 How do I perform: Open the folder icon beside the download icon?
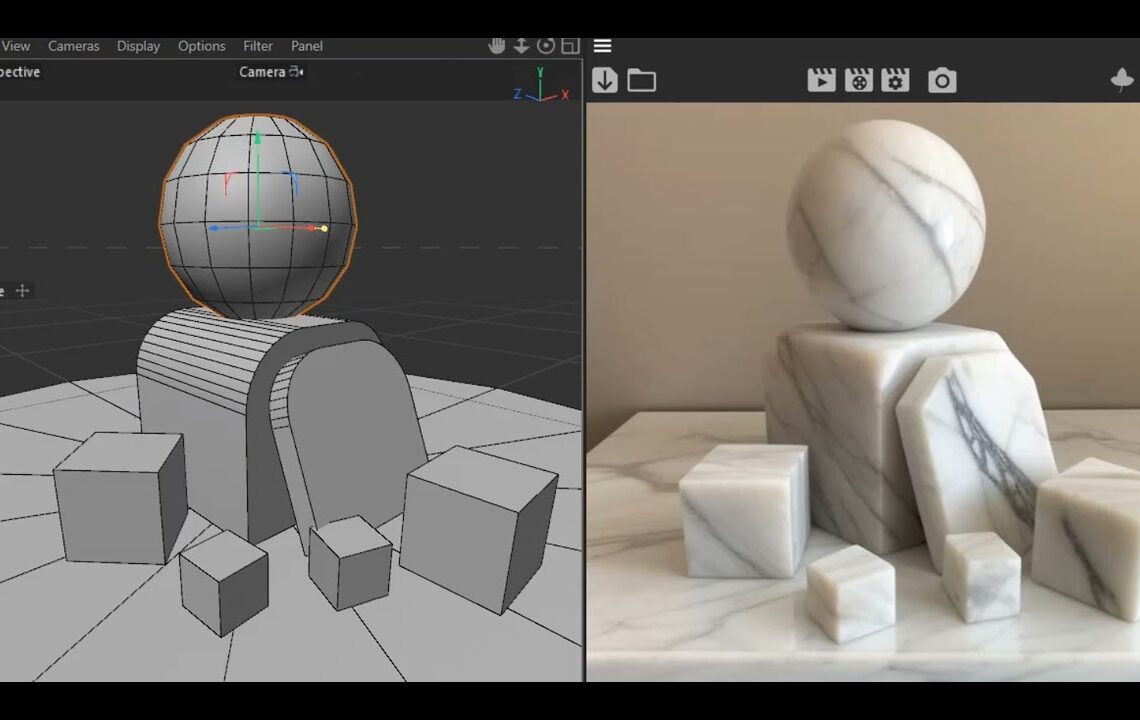pyautogui.click(x=640, y=80)
